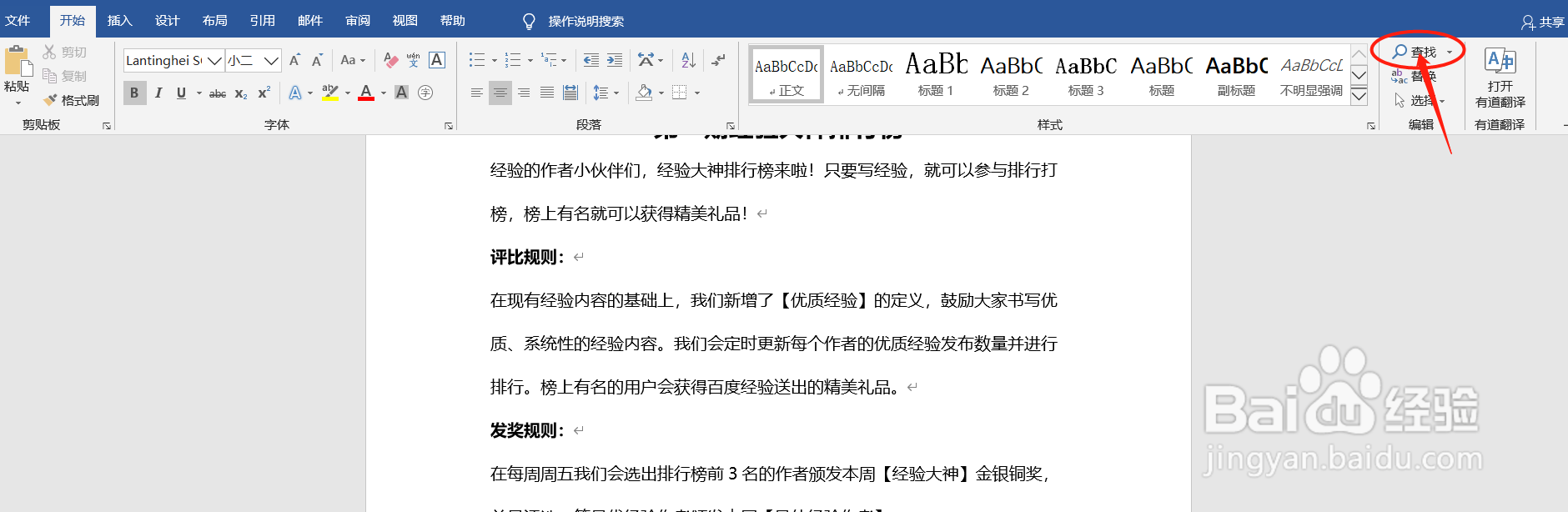
Task: Toggle italic formatting
Action: 158,93
